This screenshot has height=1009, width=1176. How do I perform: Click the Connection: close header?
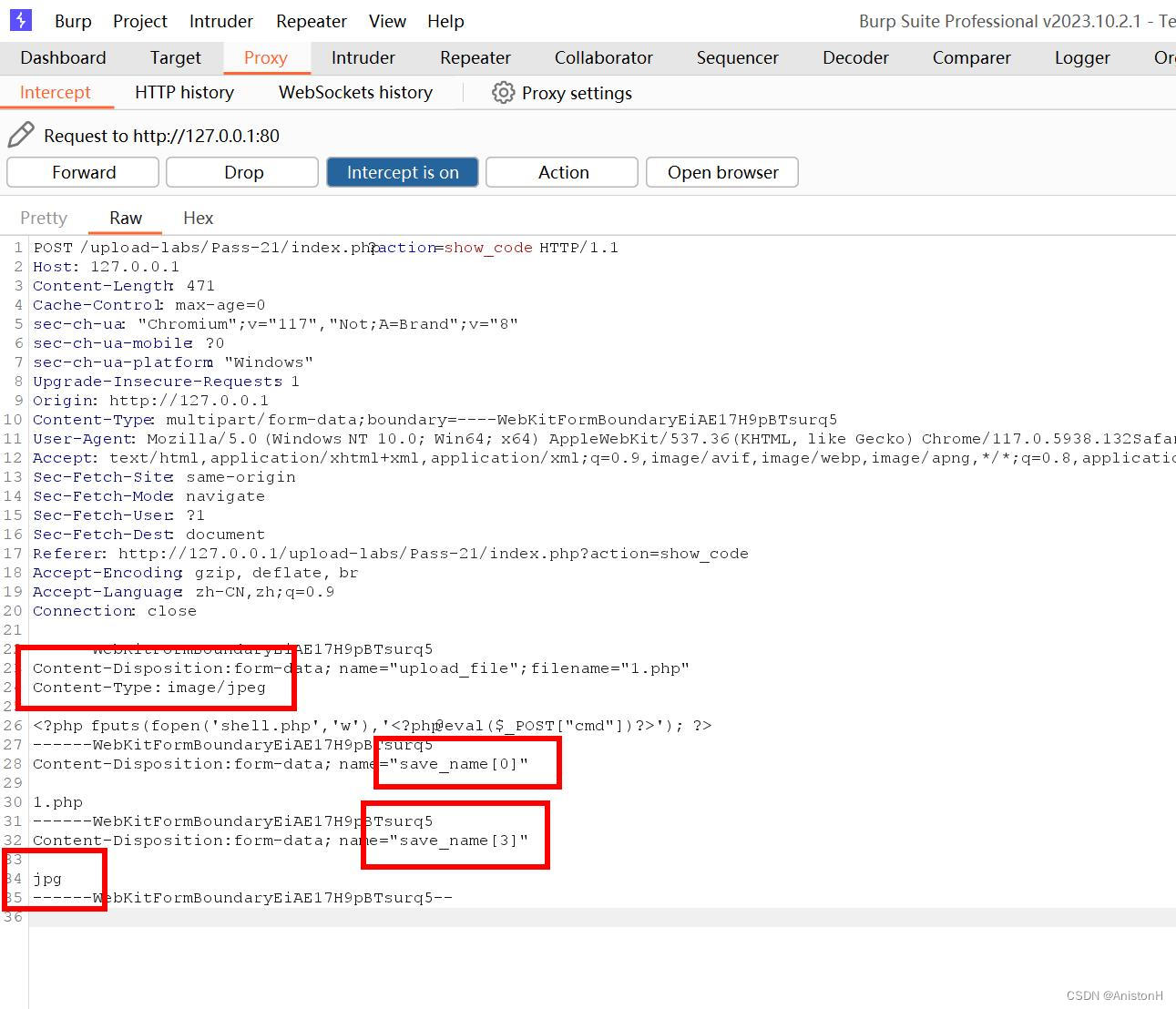point(115,611)
